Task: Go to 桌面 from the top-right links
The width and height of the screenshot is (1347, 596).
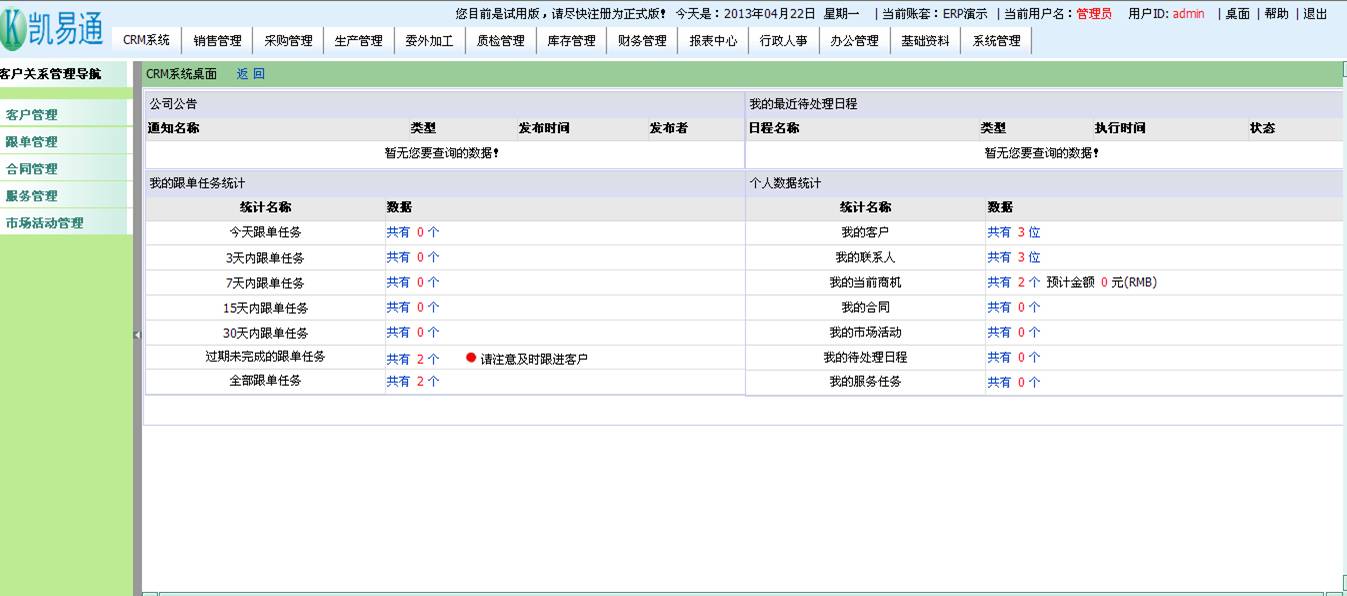Action: [x=1237, y=14]
